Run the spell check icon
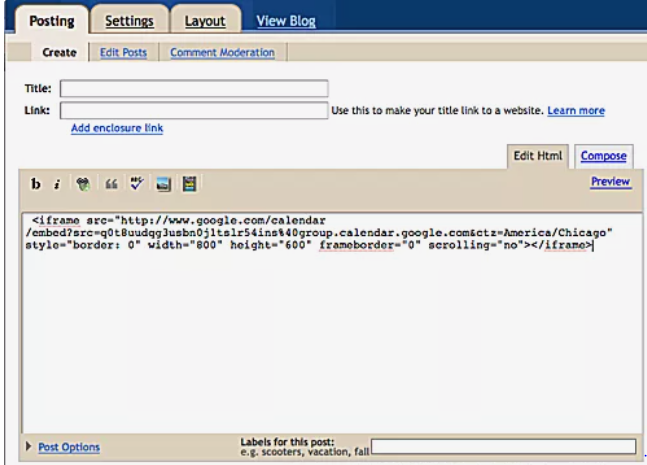This screenshot has width=647, height=465. tap(137, 184)
